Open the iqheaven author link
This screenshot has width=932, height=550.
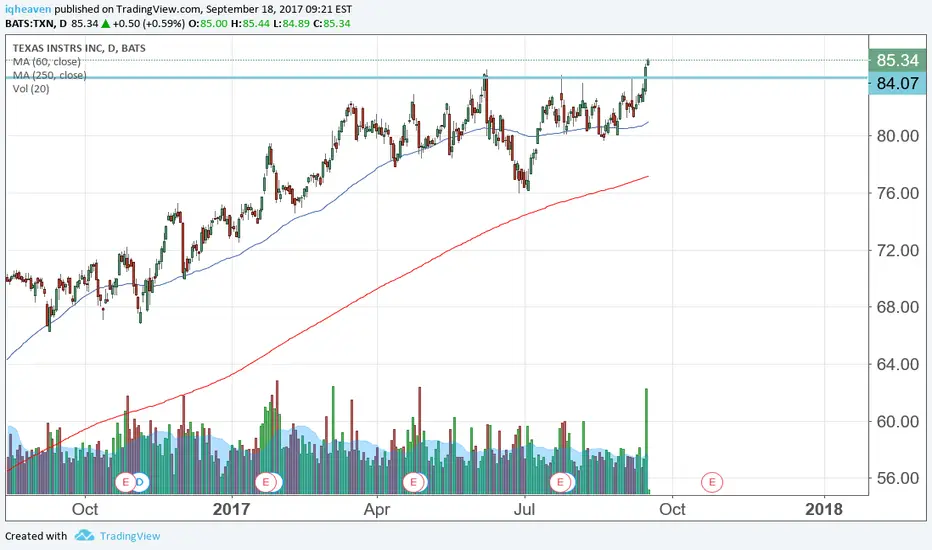pyautogui.click(x=28, y=10)
